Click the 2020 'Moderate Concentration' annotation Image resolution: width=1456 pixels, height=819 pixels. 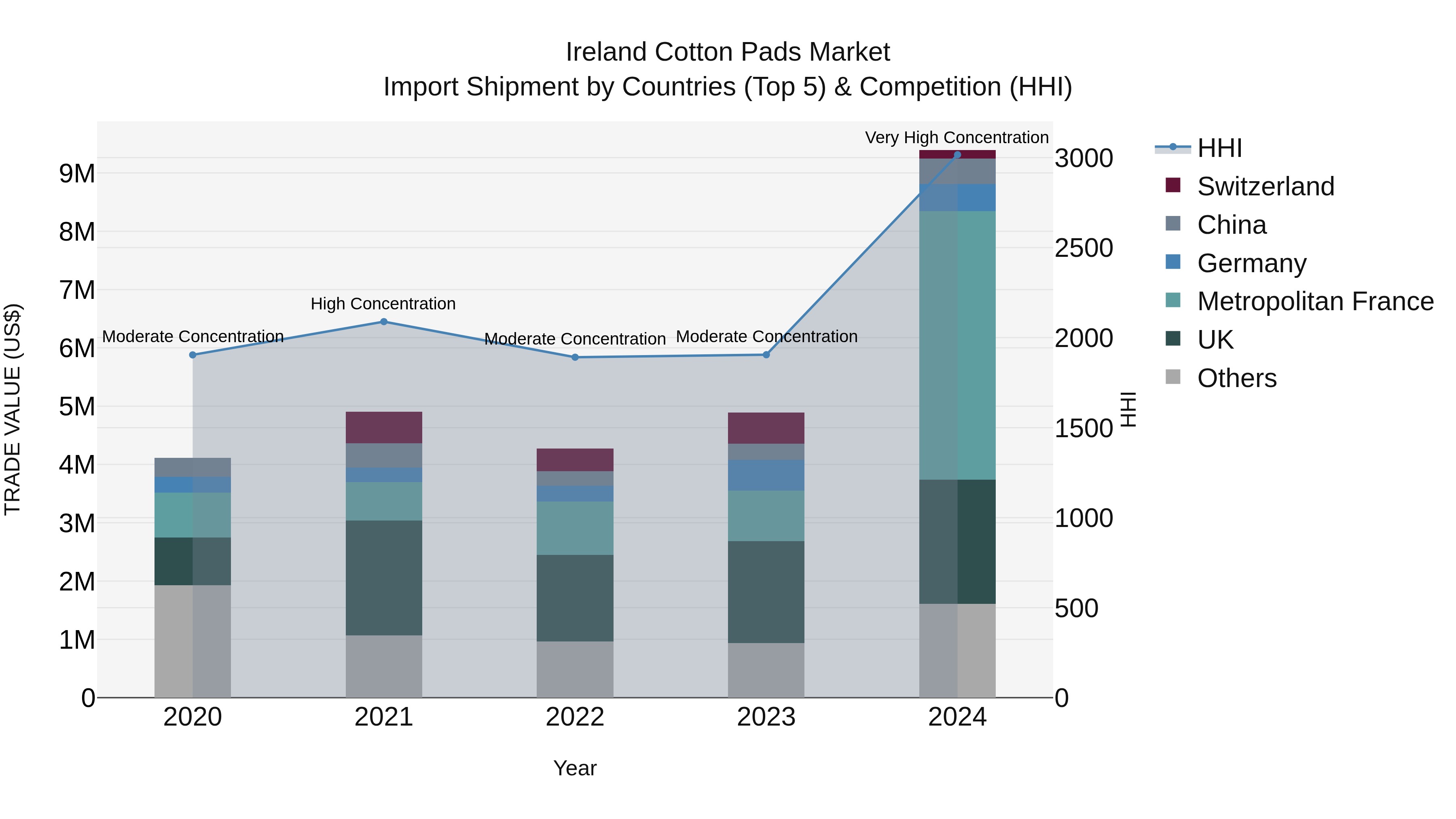[193, 336]
